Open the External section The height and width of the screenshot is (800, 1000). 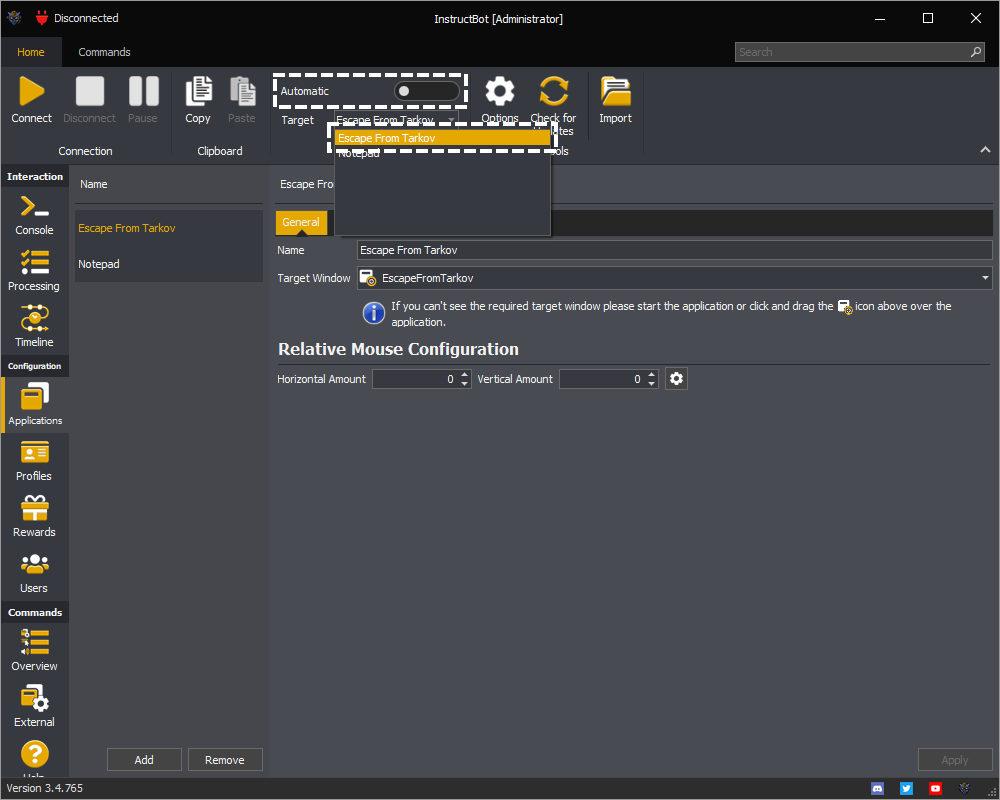(34, 707)
